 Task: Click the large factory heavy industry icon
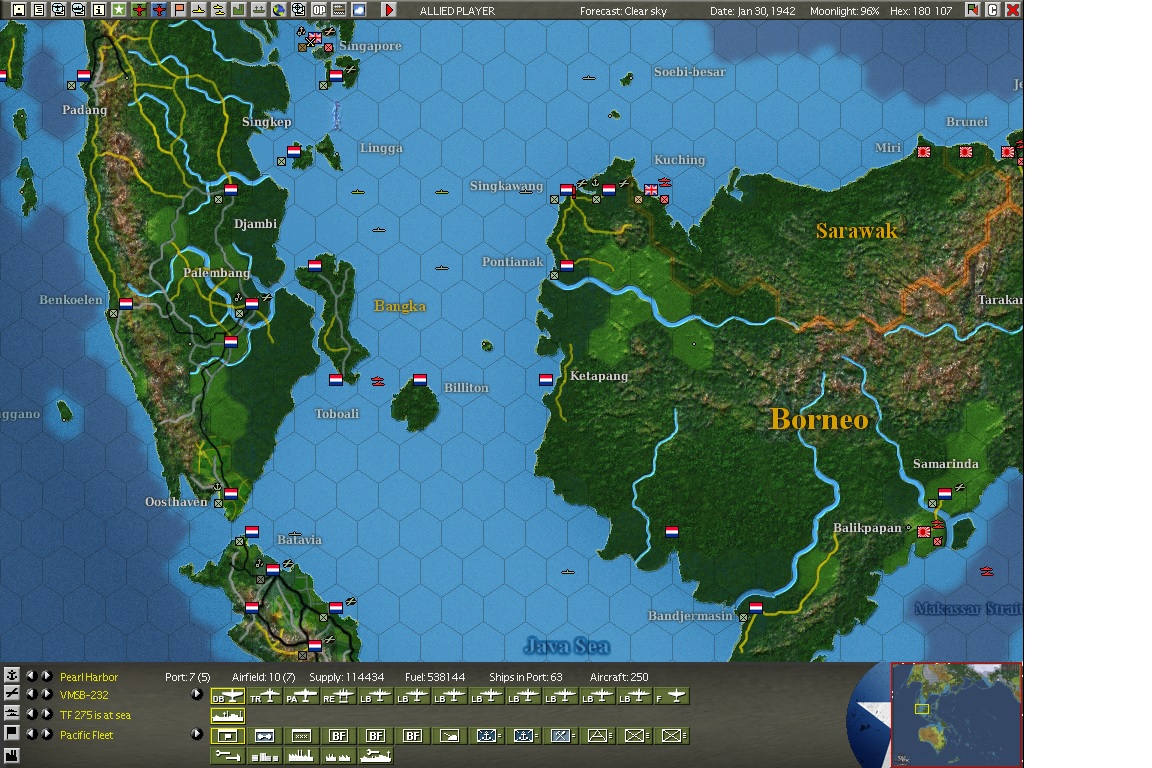click(x=301, y=756)
